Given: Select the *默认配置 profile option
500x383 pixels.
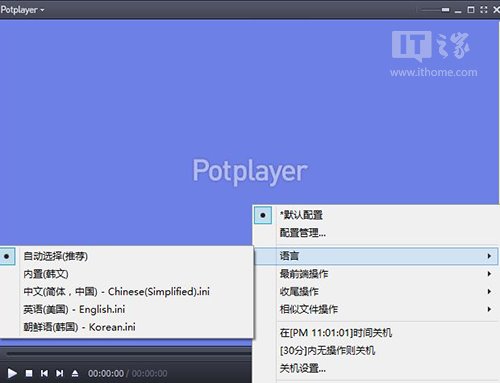Looking at the screenshot, I should click(x=376, y=215).
